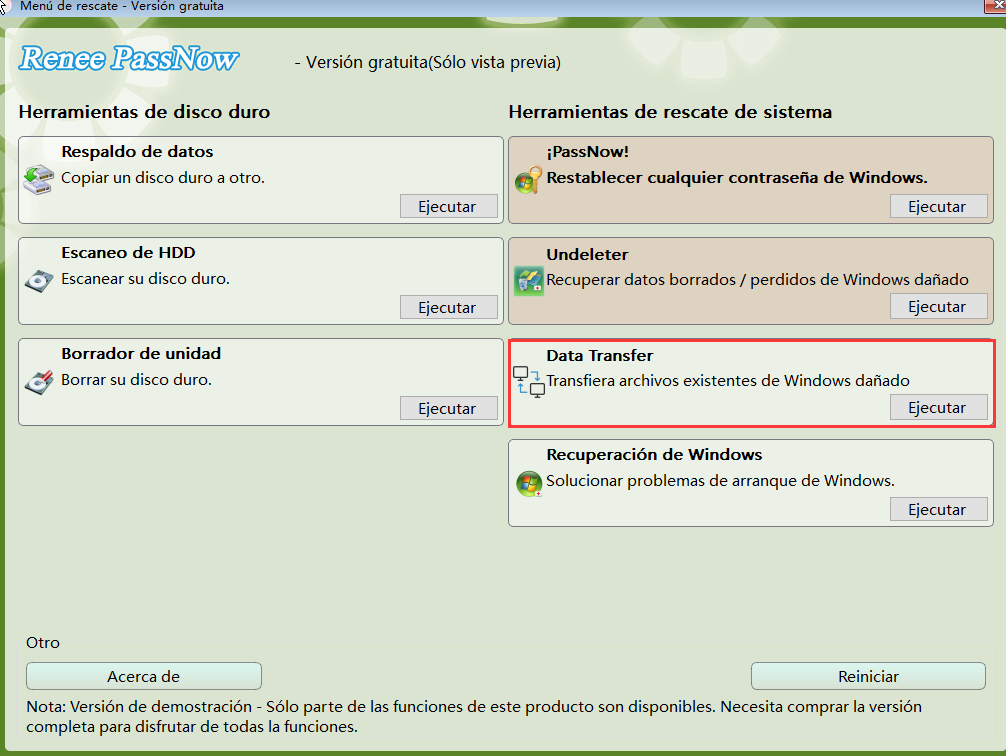Click 'Restablecer cualquier contraseña de Windows.' text
Viewport: 1006px width, 756px height.
pos(737,178)
